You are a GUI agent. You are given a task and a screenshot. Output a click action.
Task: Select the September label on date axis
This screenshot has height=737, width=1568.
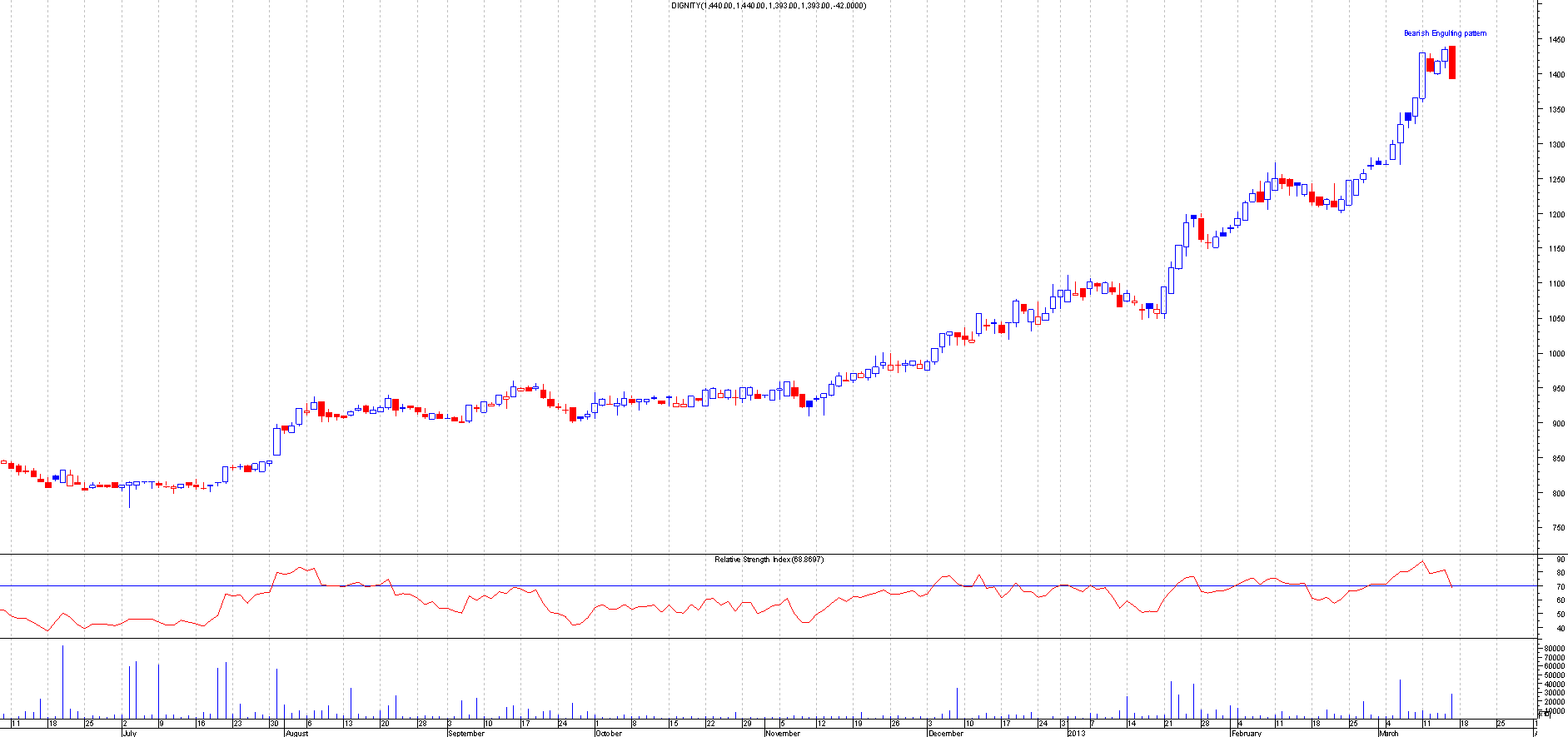coord(465,733)
